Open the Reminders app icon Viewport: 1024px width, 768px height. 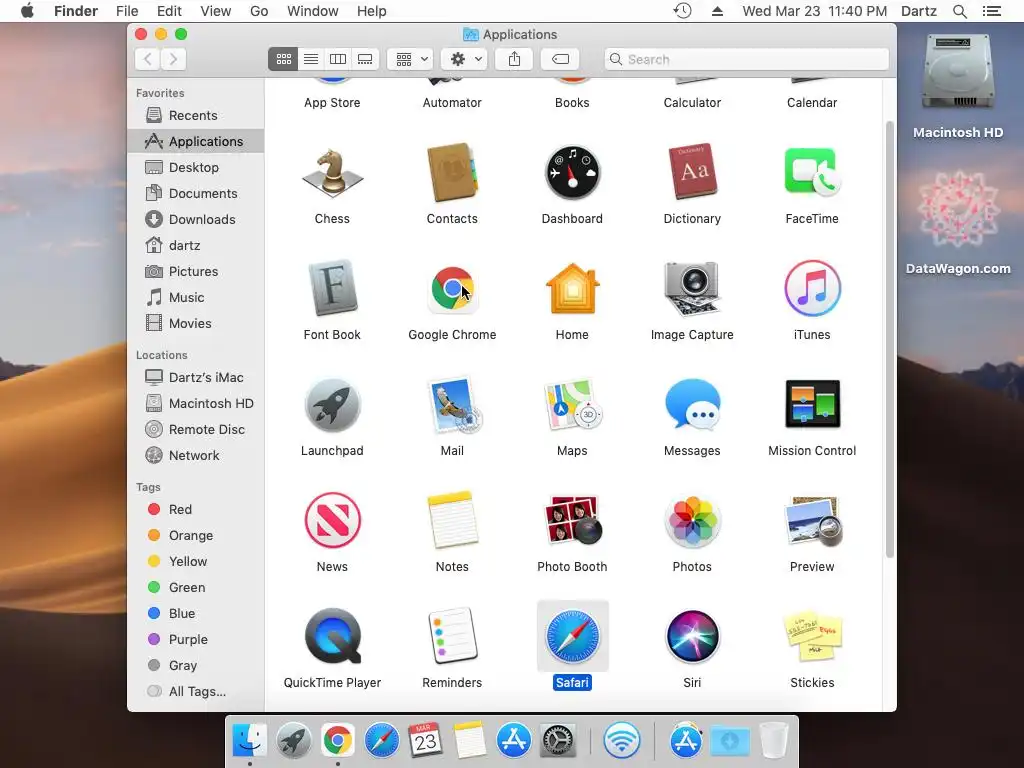pos(452,636)
